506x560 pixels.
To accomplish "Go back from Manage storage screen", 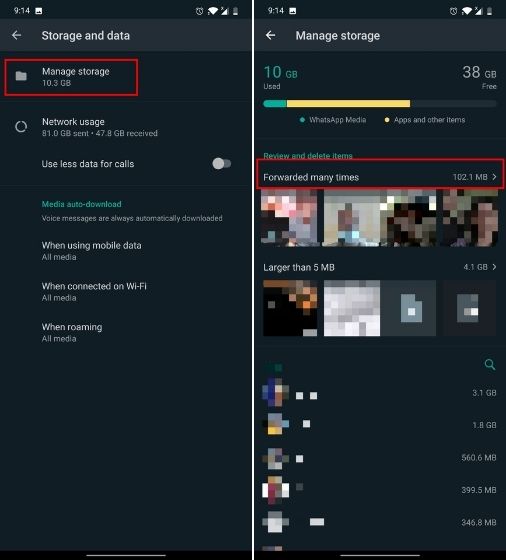I will [270, 35].
